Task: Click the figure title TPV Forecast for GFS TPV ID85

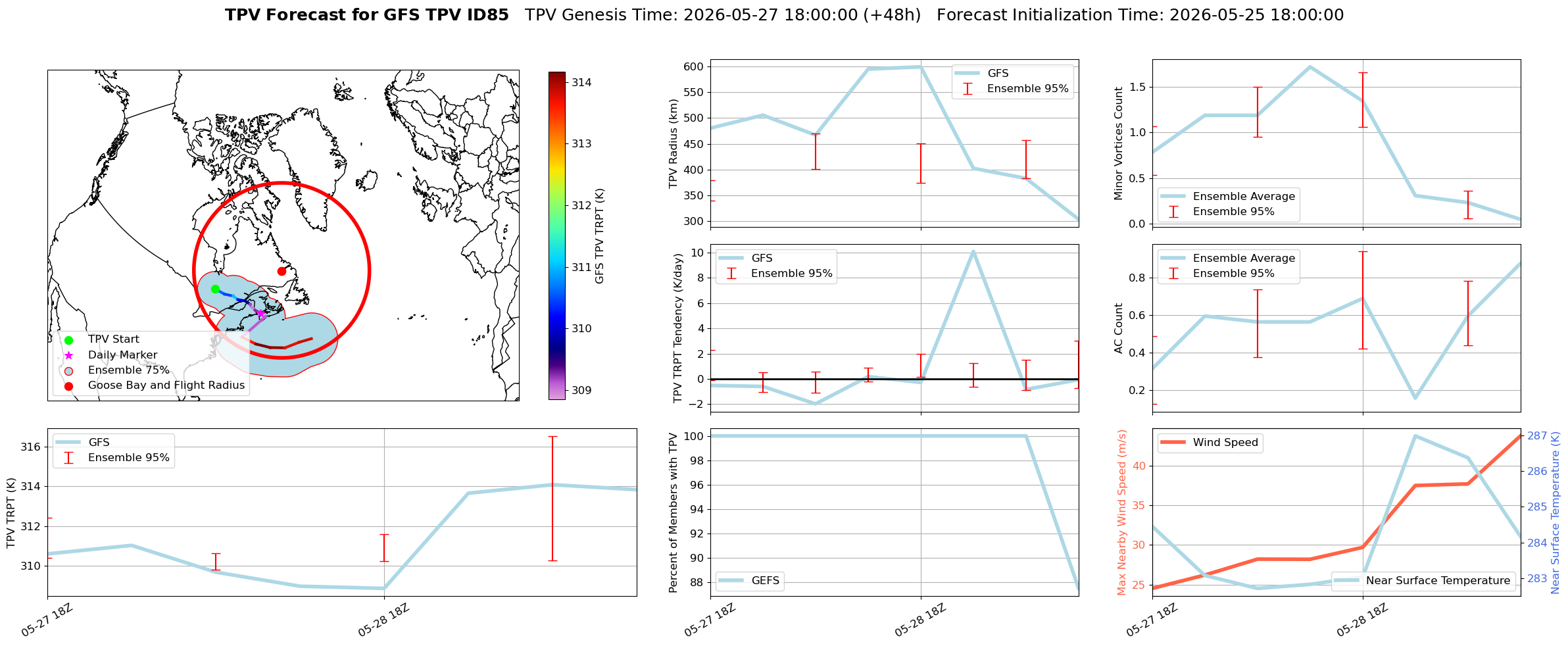Action: (367, 15)
